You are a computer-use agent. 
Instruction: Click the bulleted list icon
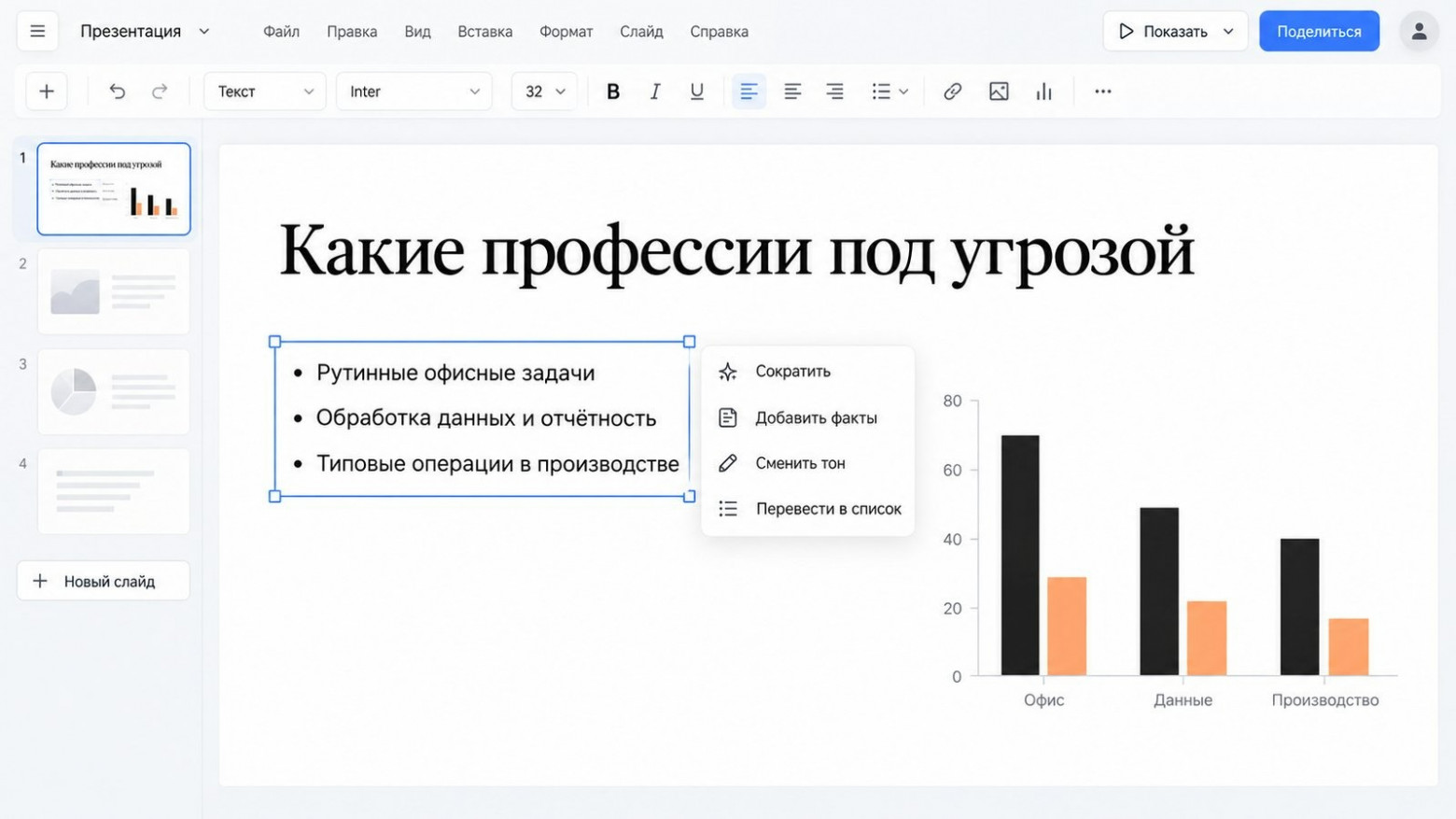coord(881,92)
